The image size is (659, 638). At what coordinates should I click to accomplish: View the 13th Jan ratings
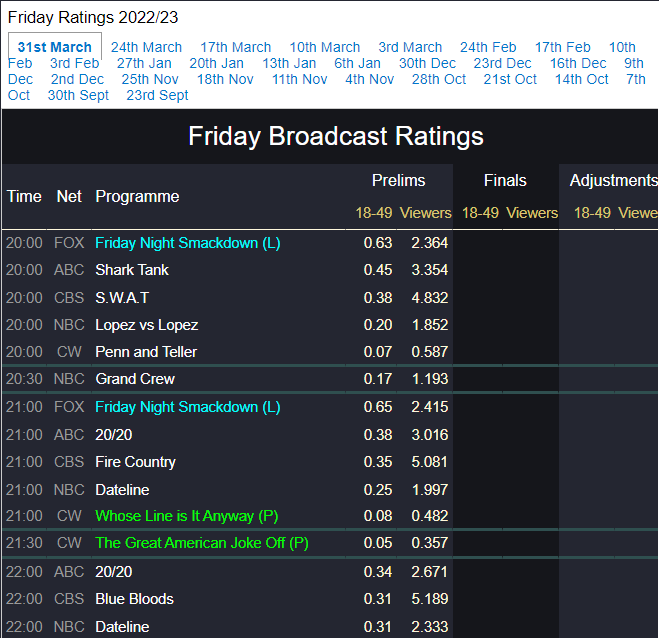pos(289,63)
